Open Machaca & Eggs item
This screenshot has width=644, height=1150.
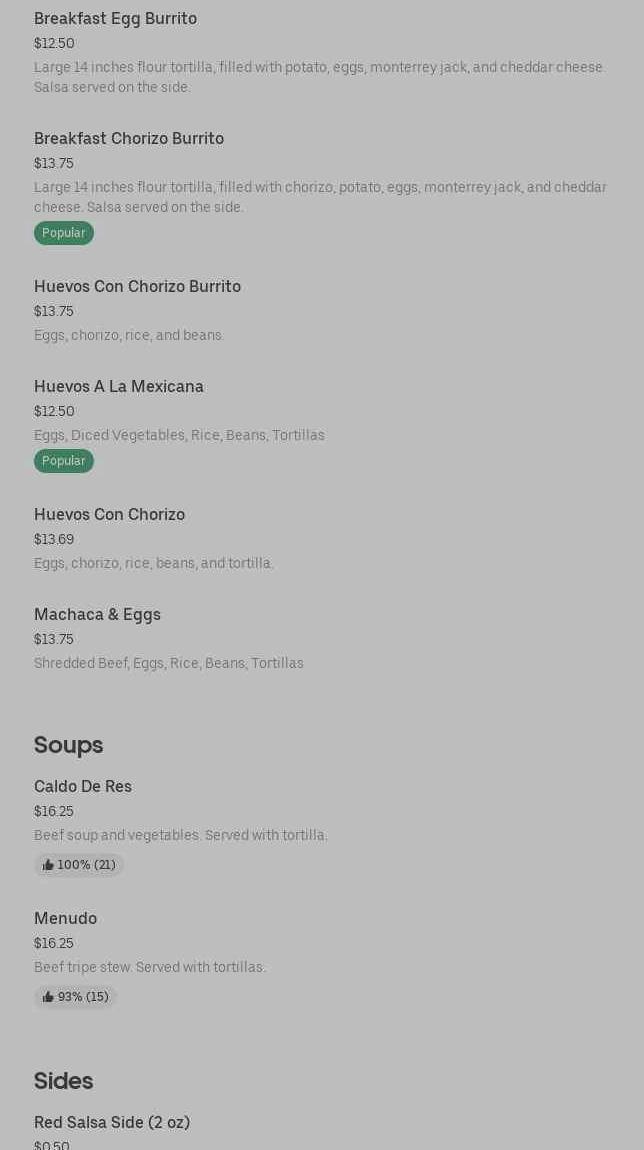click(97, 614)
